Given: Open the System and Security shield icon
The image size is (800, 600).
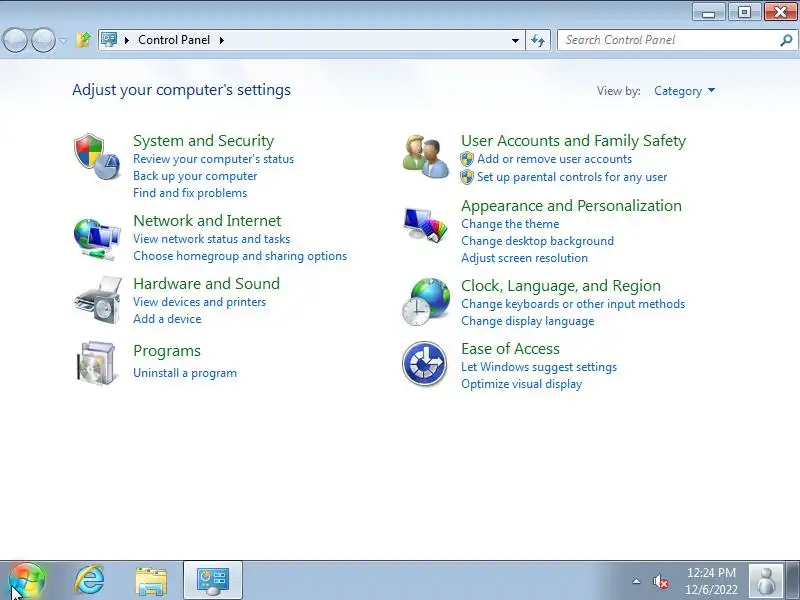Looking at the screenshot, I should pos(97,157).
